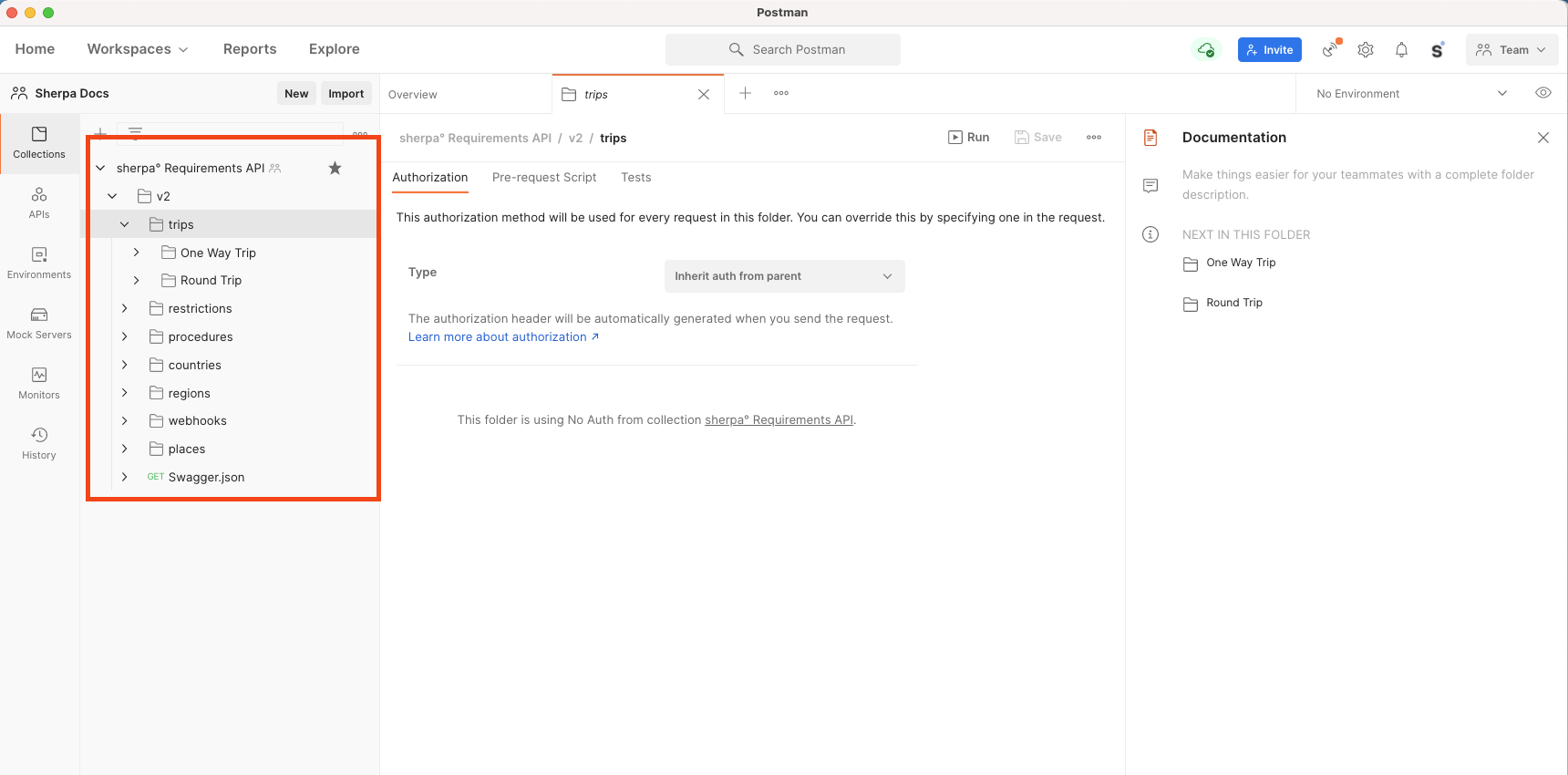Open the APIs sidebar panel

39,203
